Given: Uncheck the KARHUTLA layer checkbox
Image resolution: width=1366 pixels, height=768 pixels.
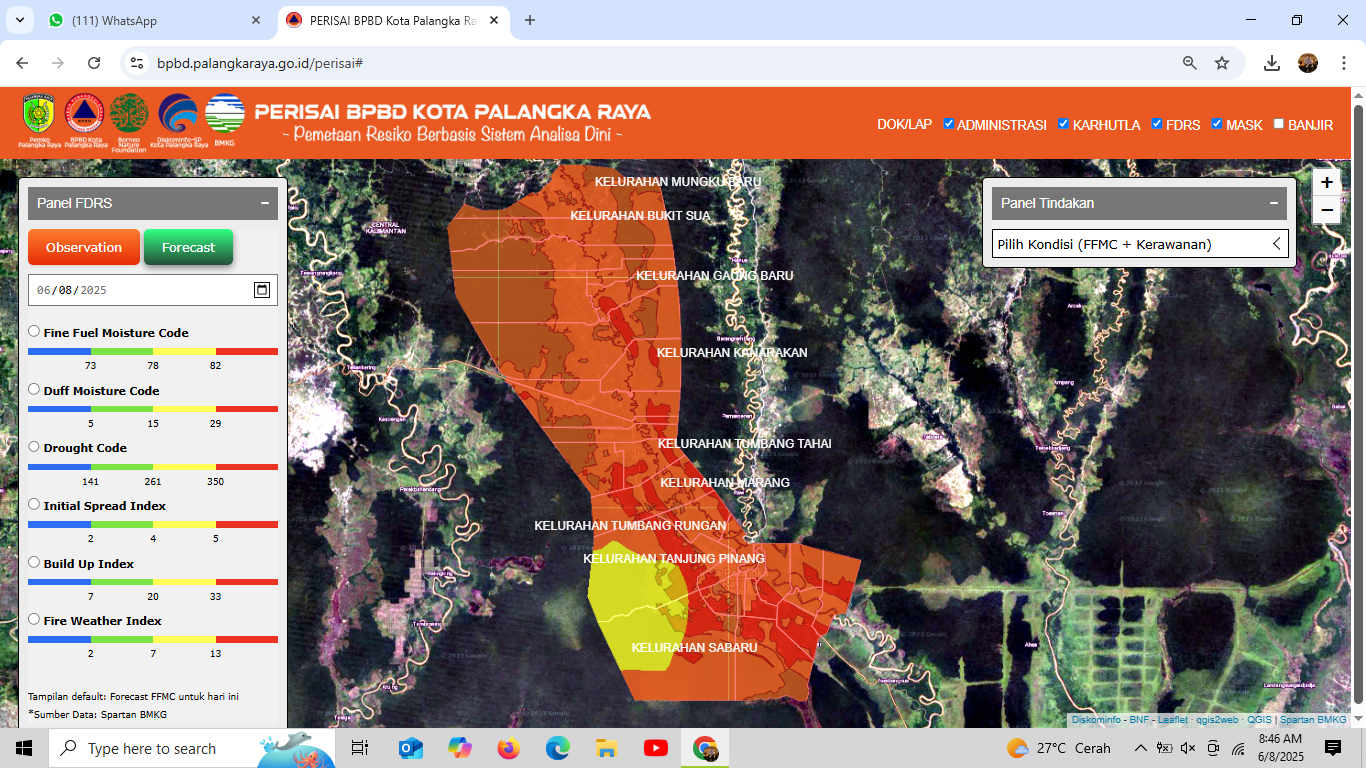Looking at the screenshot, I should coord(1065,124).
